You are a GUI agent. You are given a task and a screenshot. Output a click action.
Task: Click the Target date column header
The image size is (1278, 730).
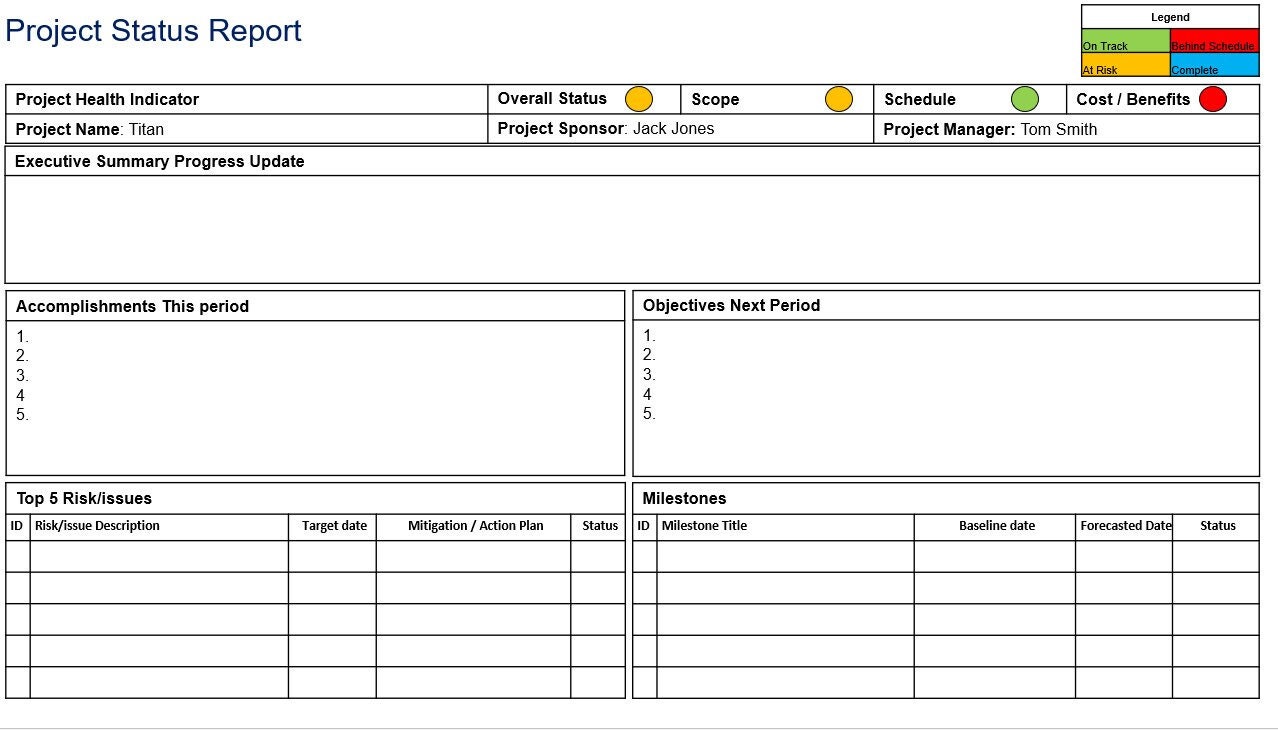click(334, 526)
